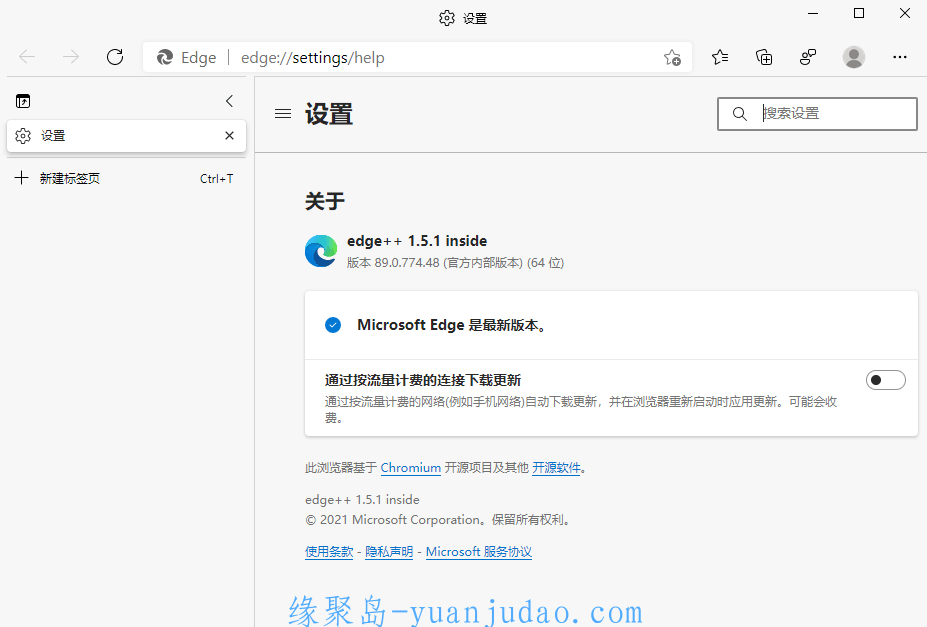Open the Chromium link

410,467
